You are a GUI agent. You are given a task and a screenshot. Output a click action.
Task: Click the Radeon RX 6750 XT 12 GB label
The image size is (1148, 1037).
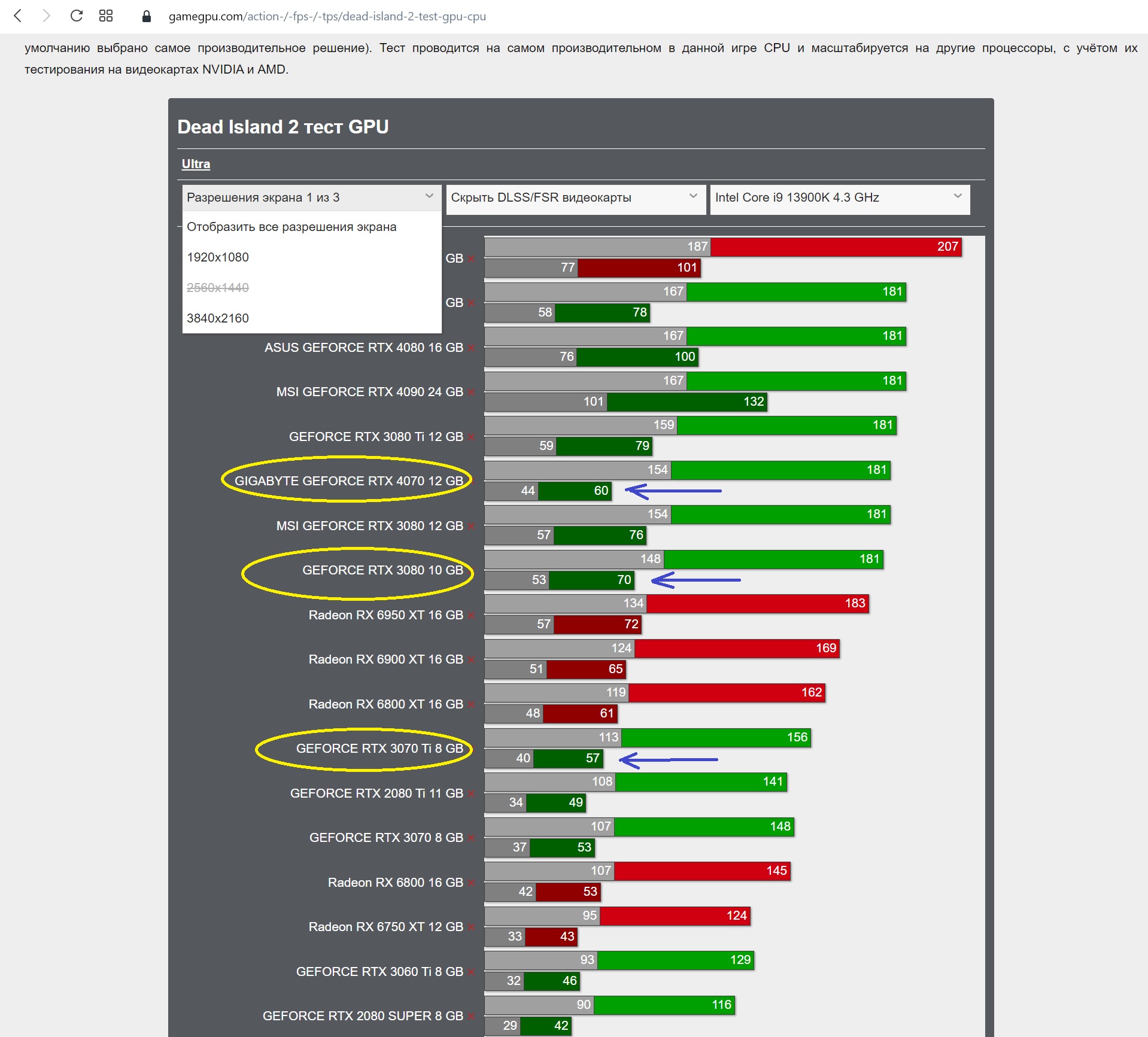point(386,927)
